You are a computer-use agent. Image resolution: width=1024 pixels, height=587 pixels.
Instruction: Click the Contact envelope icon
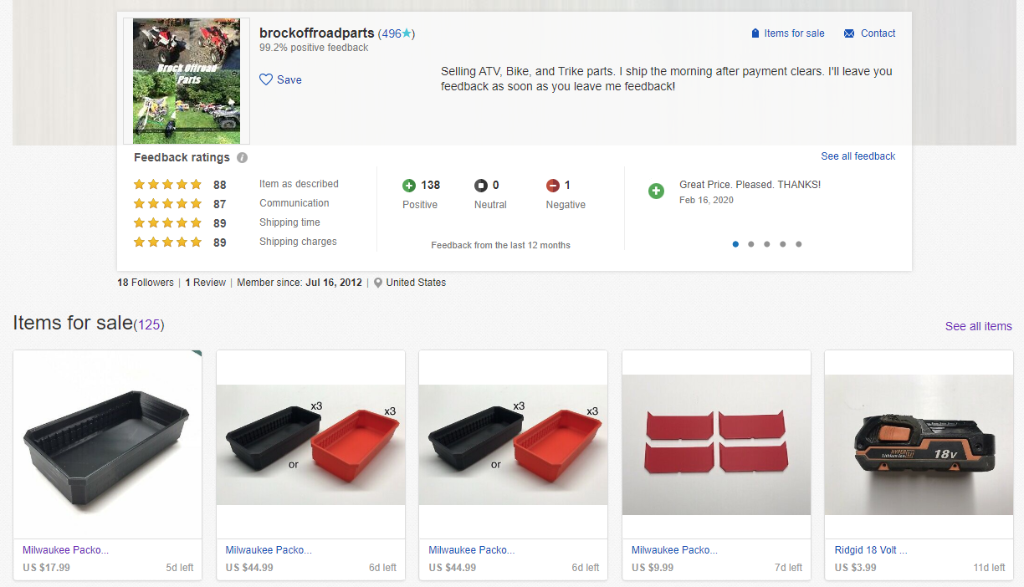pyautogui.click(x=849, y=33)
